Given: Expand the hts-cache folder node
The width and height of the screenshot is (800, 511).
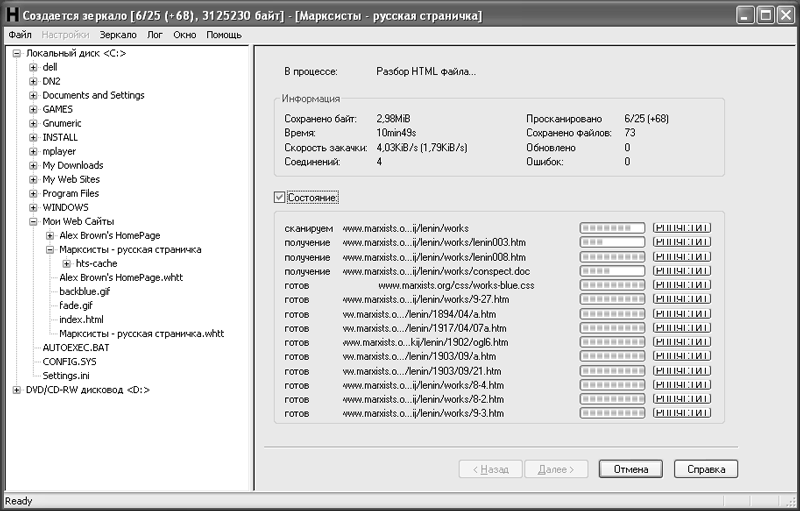Looking at the screenshot, I should click(x=67, y=264).
